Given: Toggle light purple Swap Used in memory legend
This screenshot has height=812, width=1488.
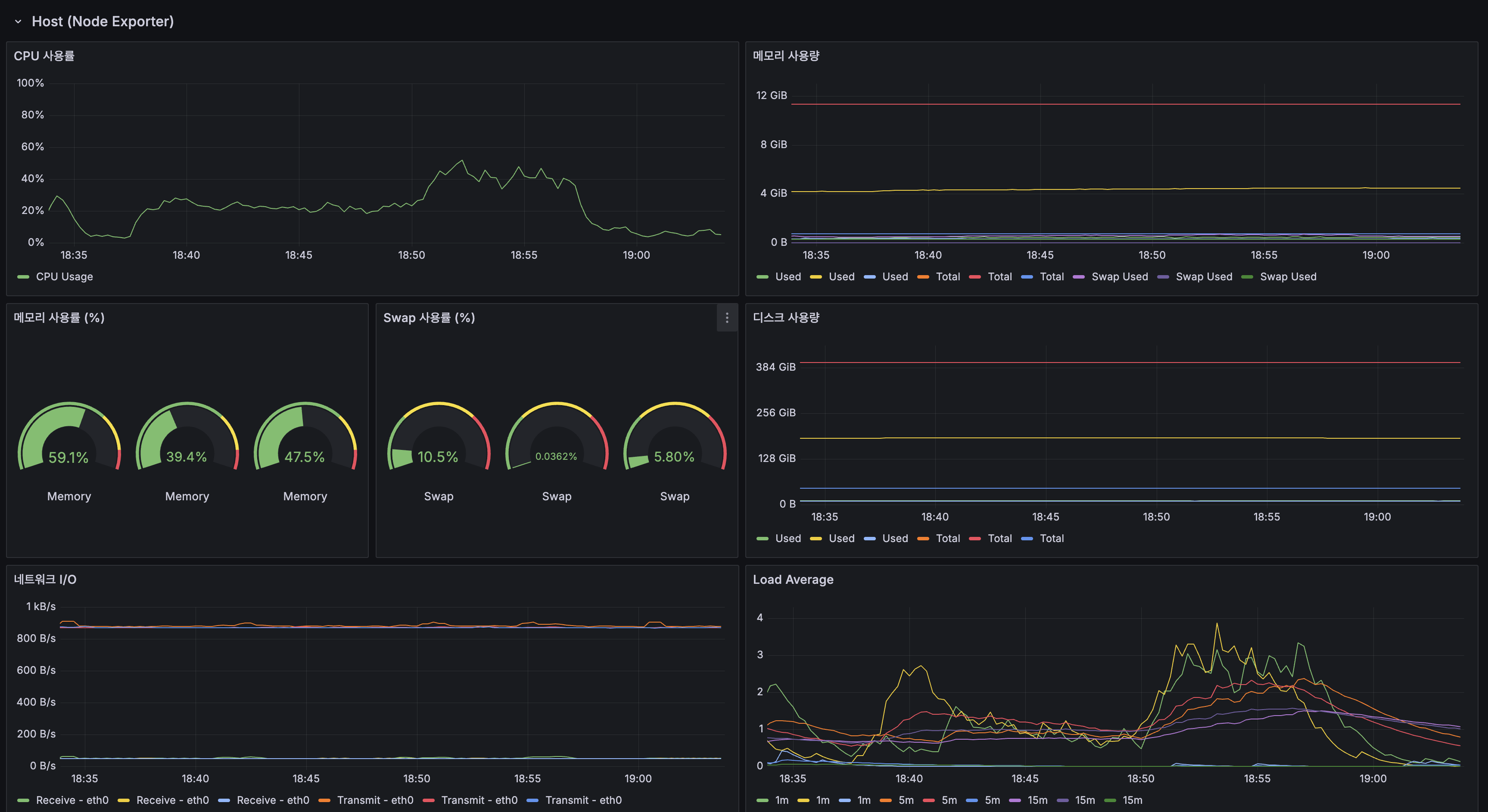Looking at the screenshot, I should point(1120,277).
